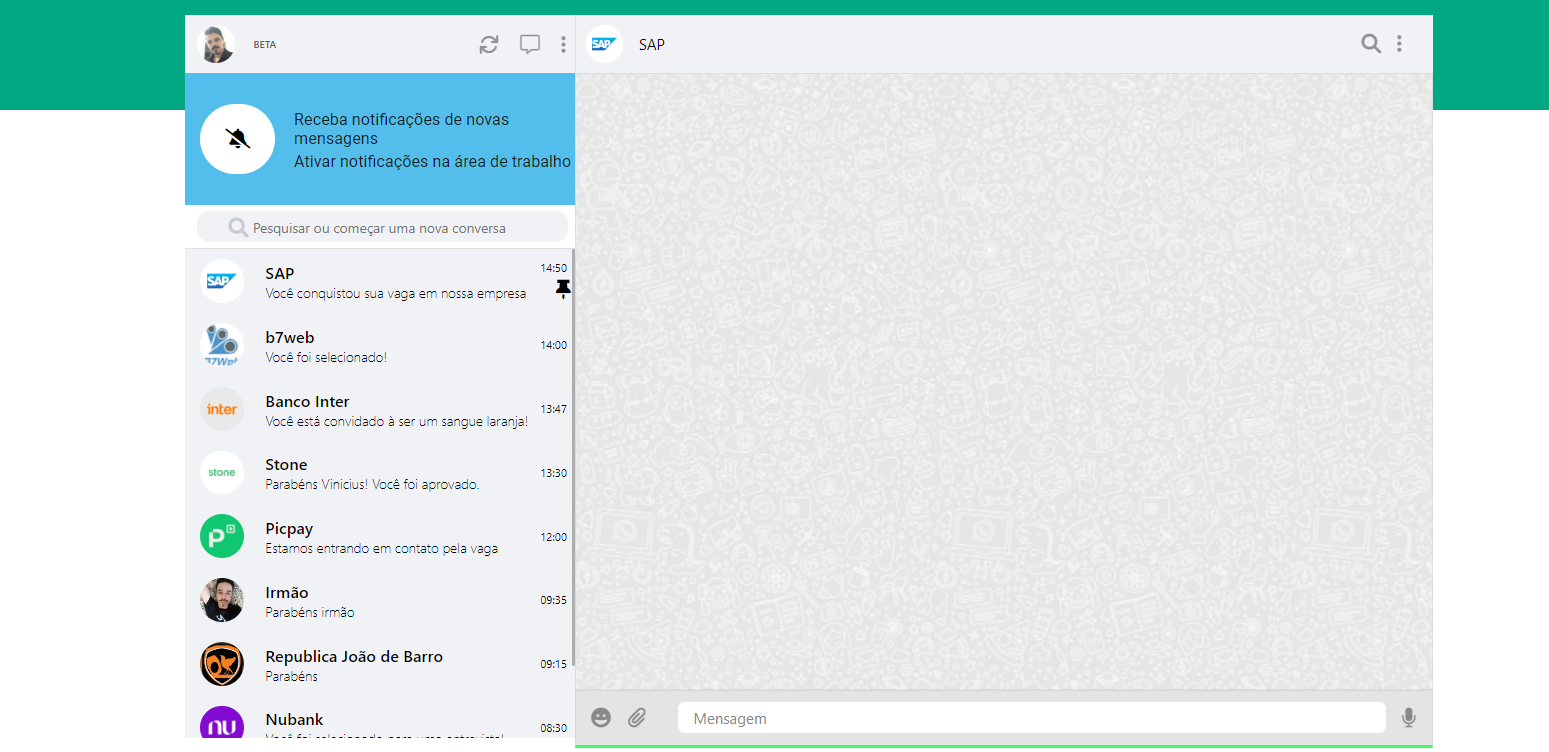
Task: Click 'Você conquistou sua vaga em nossa empresa' preview
Action: (396, 293)
